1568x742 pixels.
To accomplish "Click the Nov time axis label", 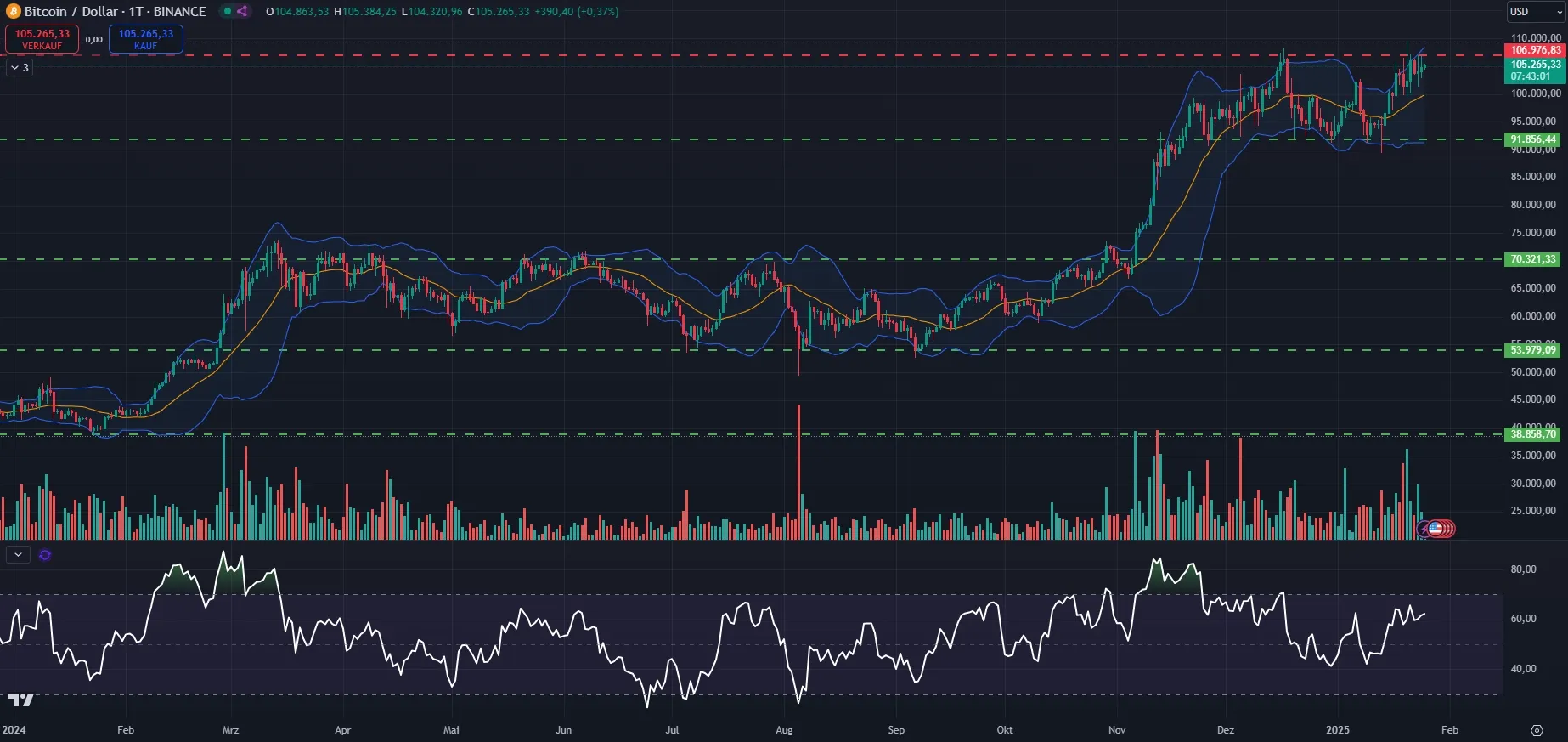I will [x=1117, y=729].
